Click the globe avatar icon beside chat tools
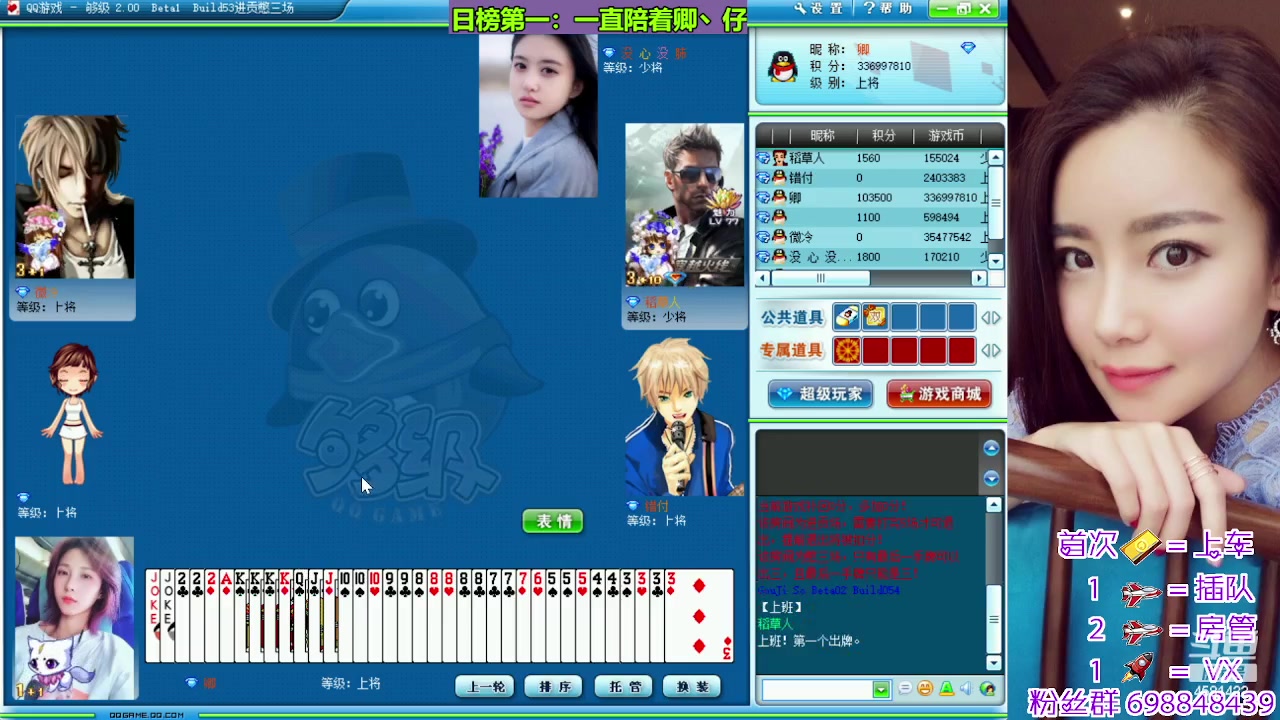 coord(987,689)
